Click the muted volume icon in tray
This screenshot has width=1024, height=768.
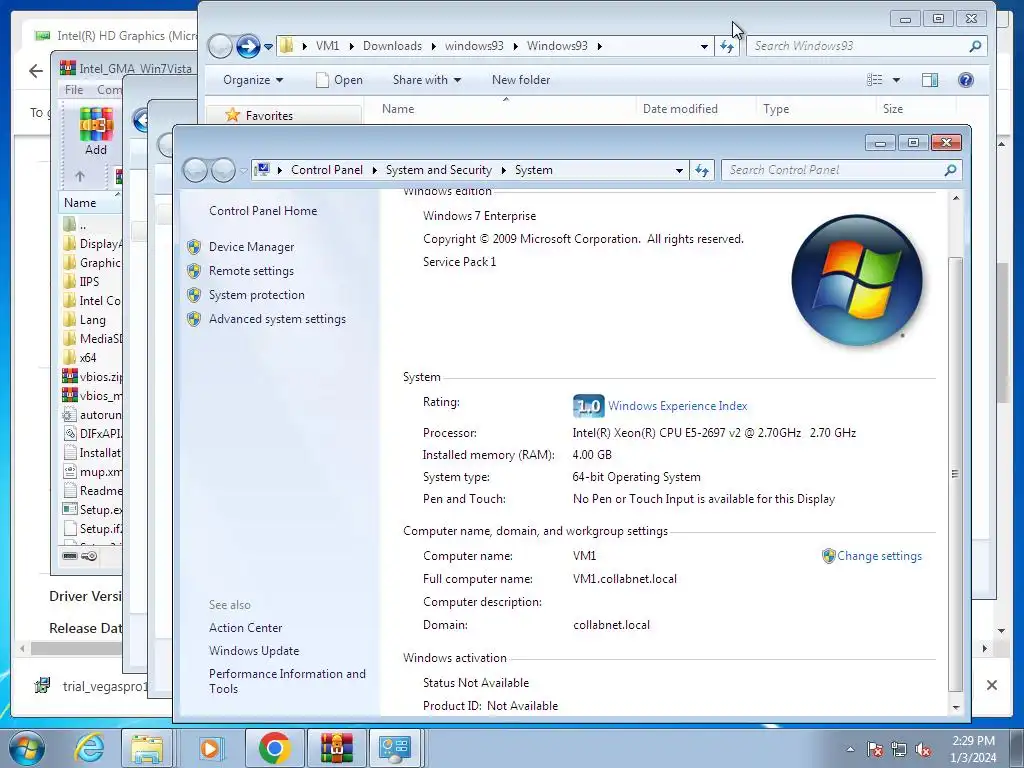tap(923, 750)
